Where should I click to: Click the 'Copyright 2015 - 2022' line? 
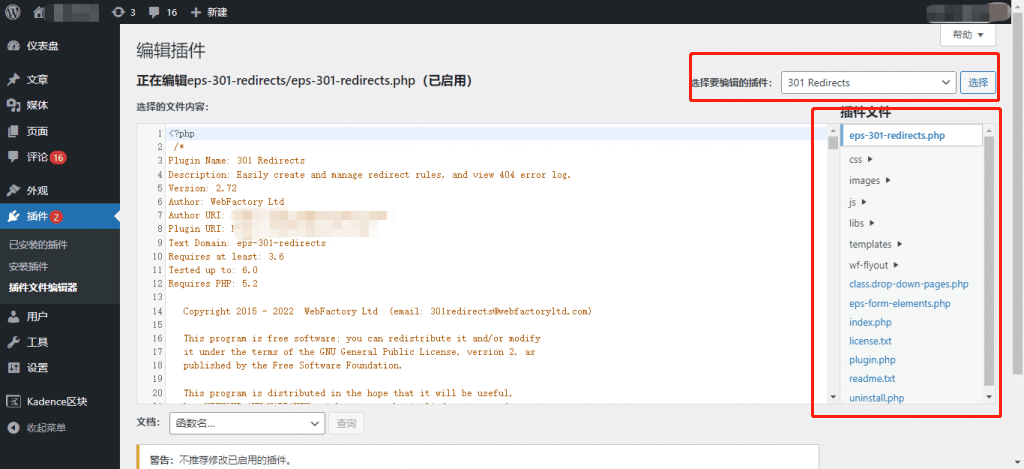coord(387,312)
